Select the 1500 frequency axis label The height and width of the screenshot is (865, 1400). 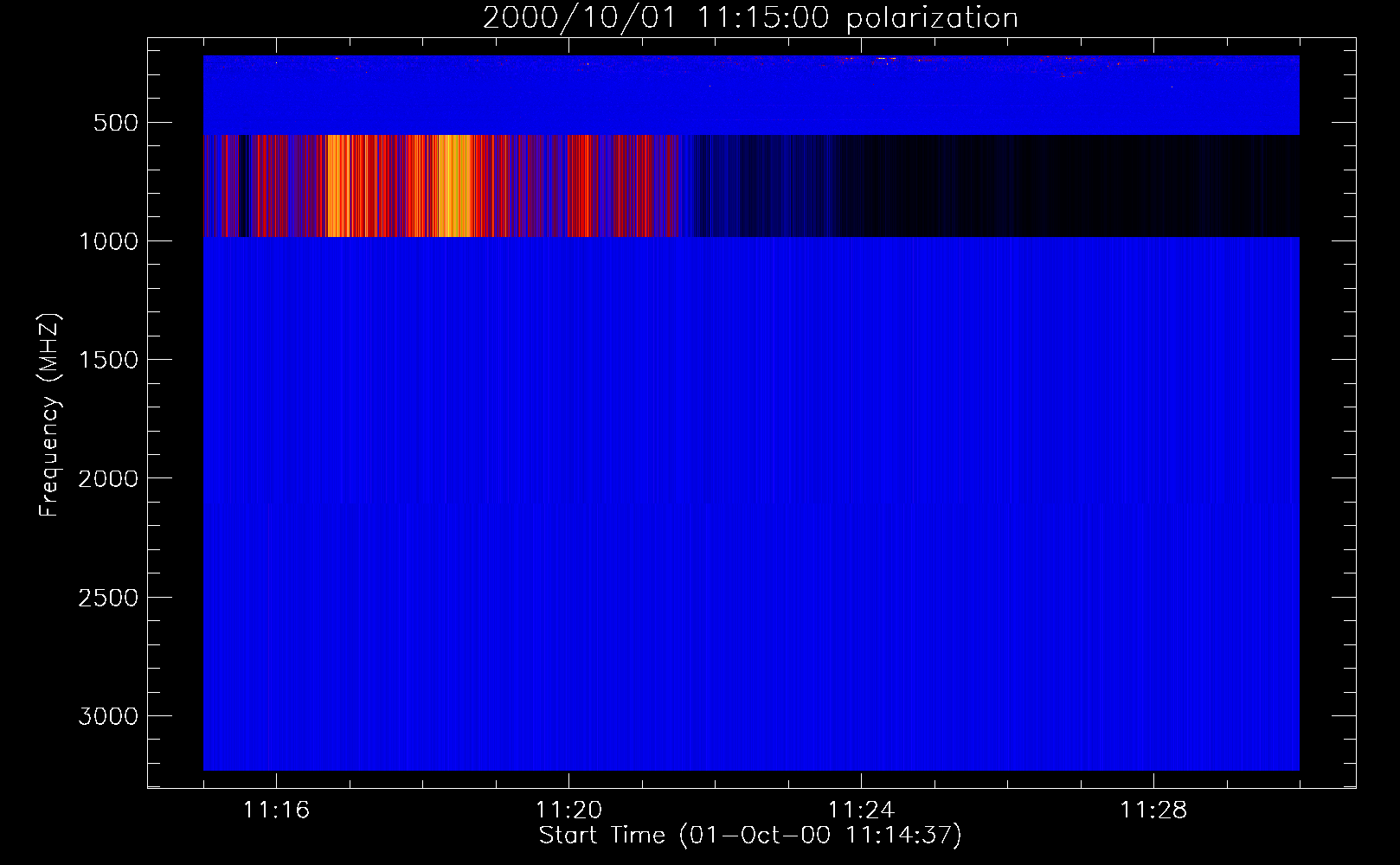[108, 360]
